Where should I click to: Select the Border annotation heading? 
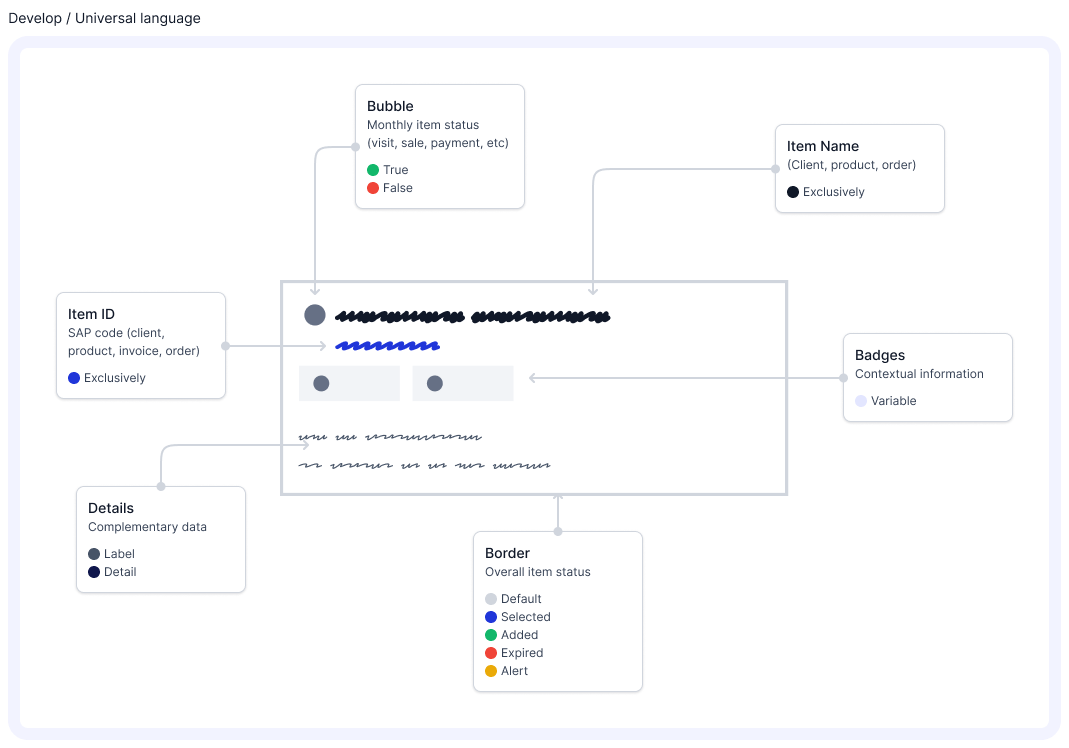coord(507,553)
